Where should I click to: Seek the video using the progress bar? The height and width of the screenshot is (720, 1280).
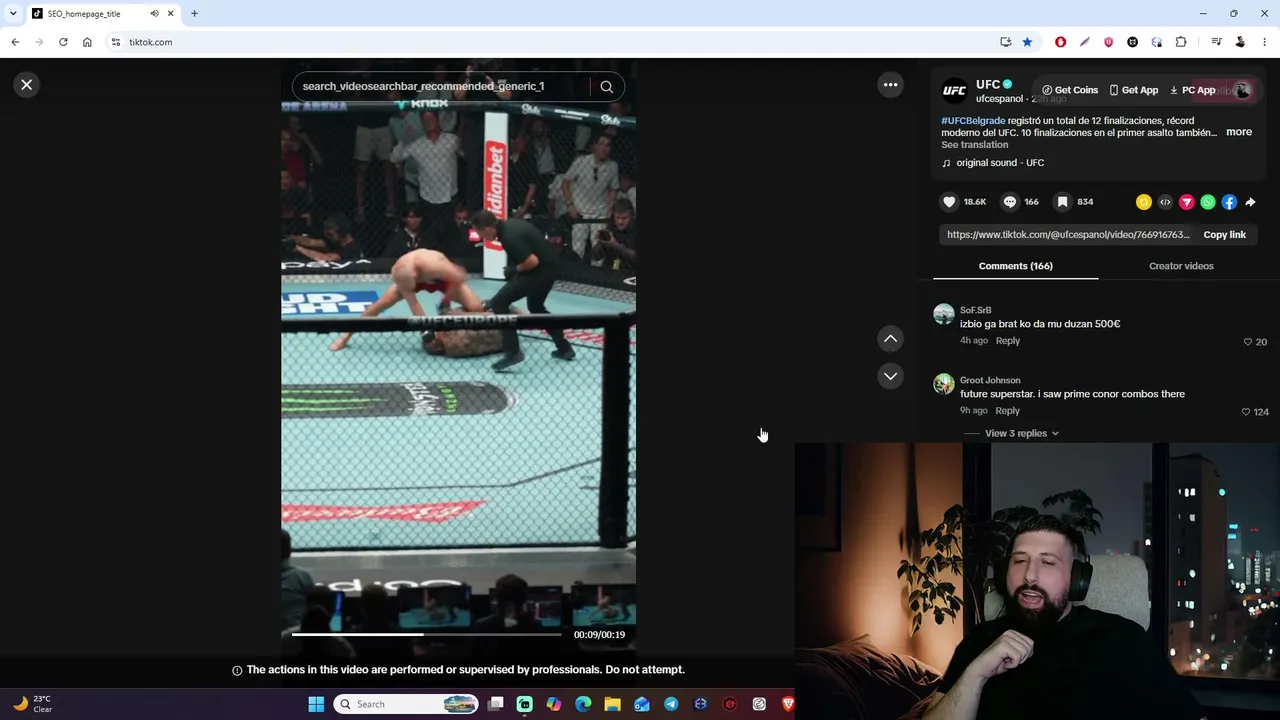point(427,634)
